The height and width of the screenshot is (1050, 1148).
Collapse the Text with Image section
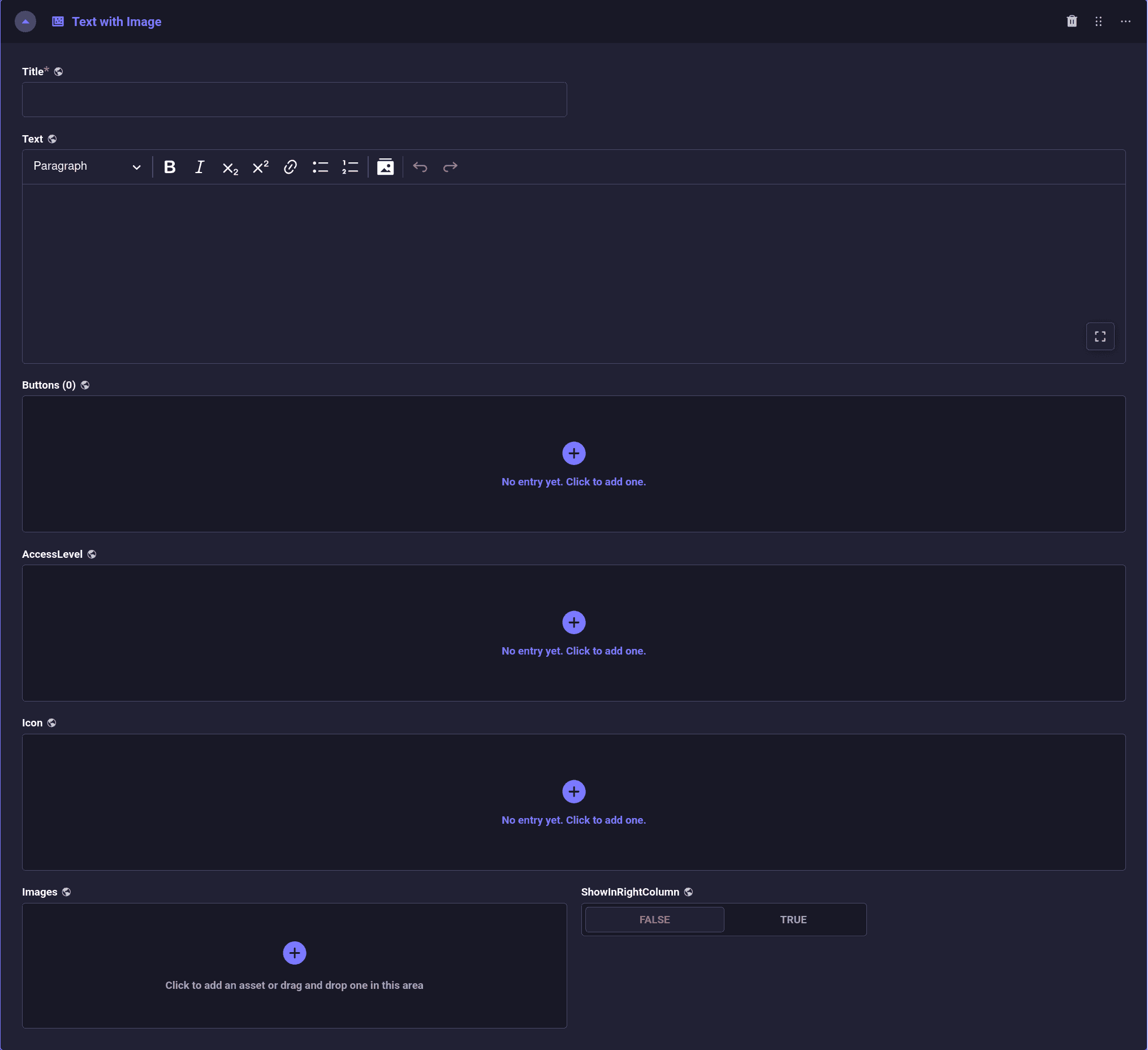tap(25, 21)
